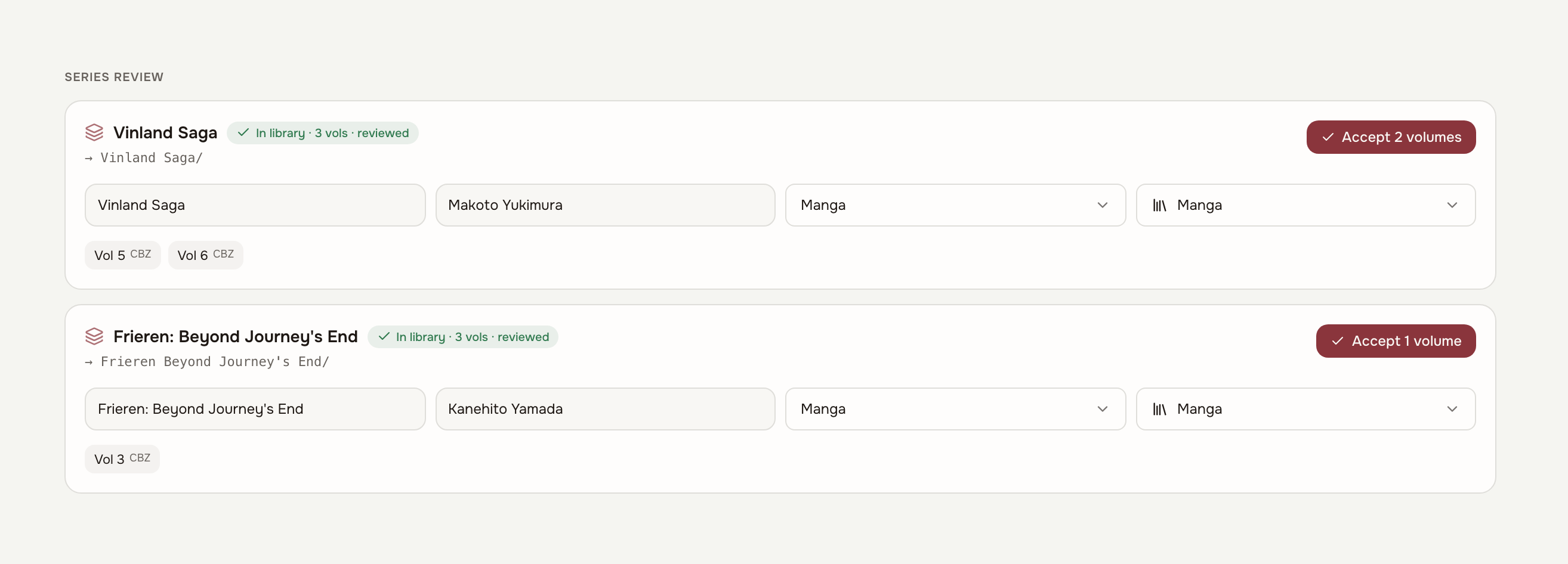Click the 'Frieren Beyond Journey's End/' destination path
1568x564 pixels.
pos(215,362)
